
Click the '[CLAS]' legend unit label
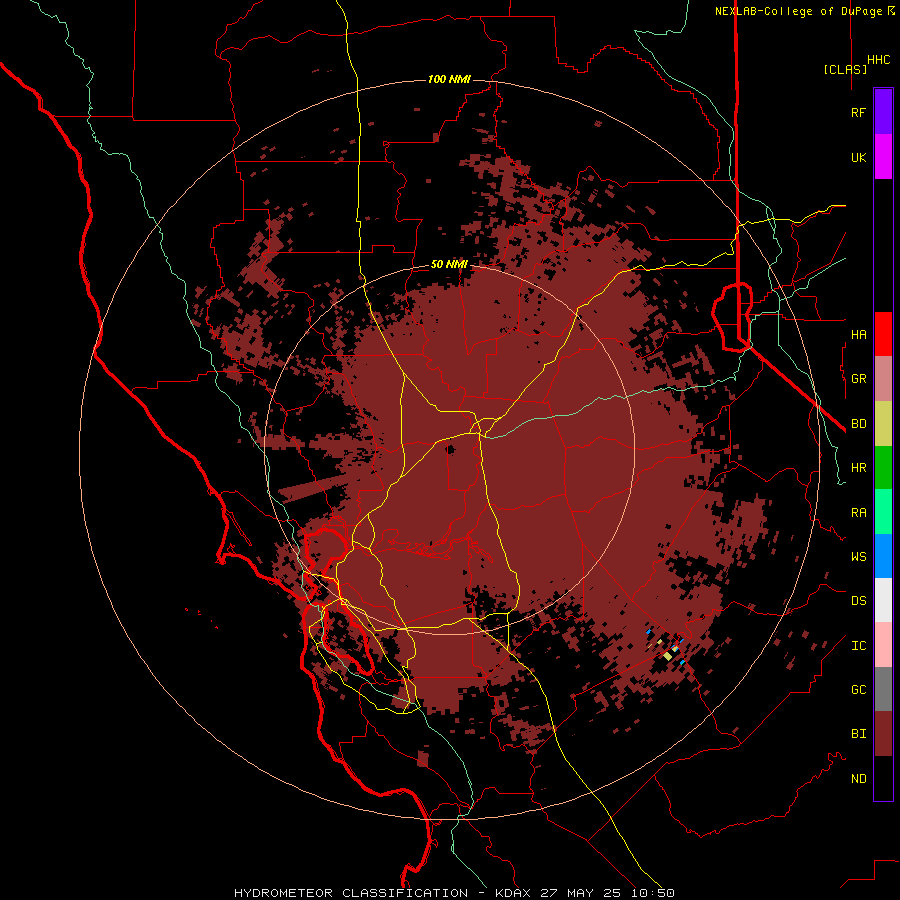coord(845,69)
